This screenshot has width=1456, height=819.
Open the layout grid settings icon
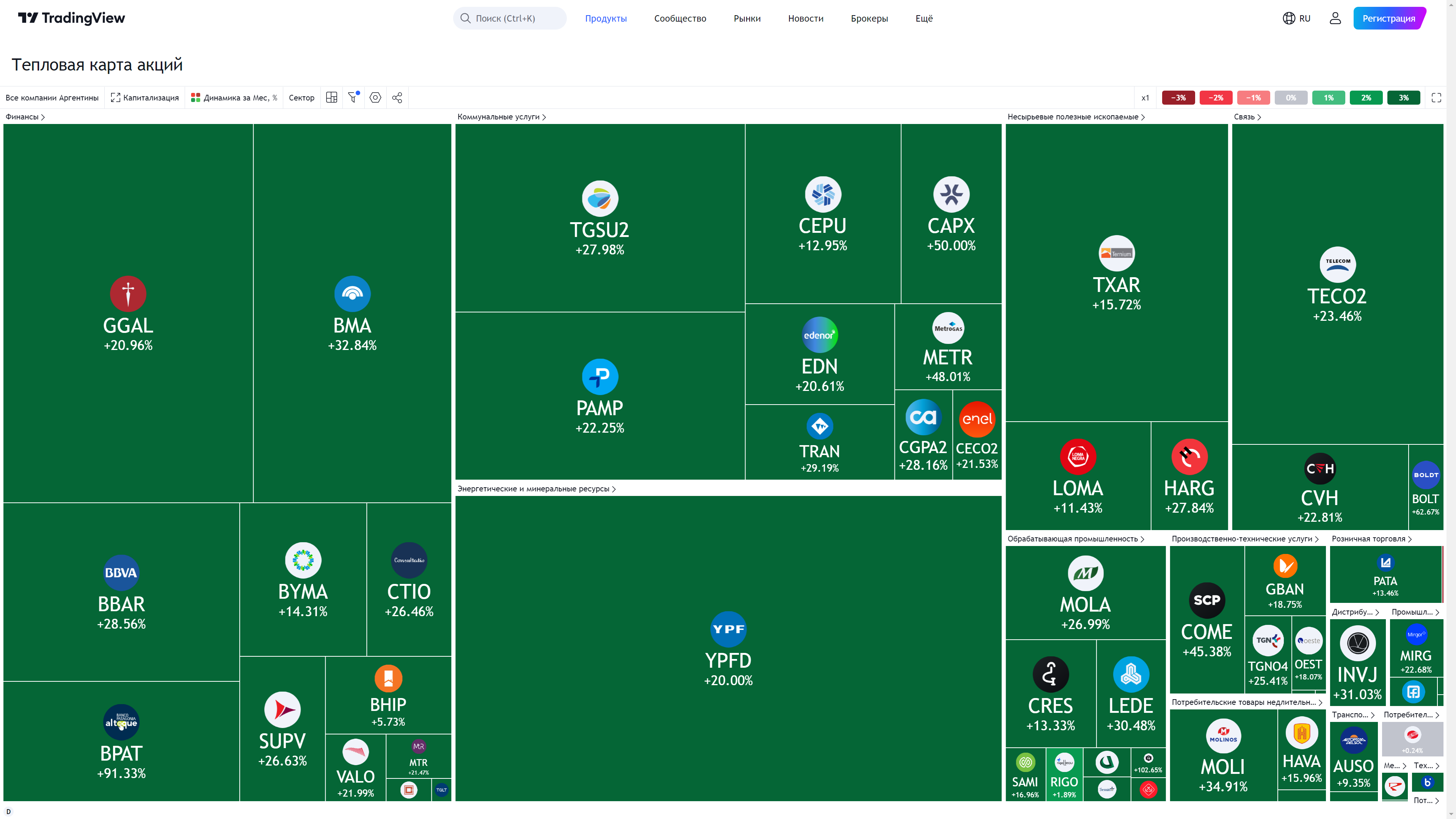tap(332, 98)
